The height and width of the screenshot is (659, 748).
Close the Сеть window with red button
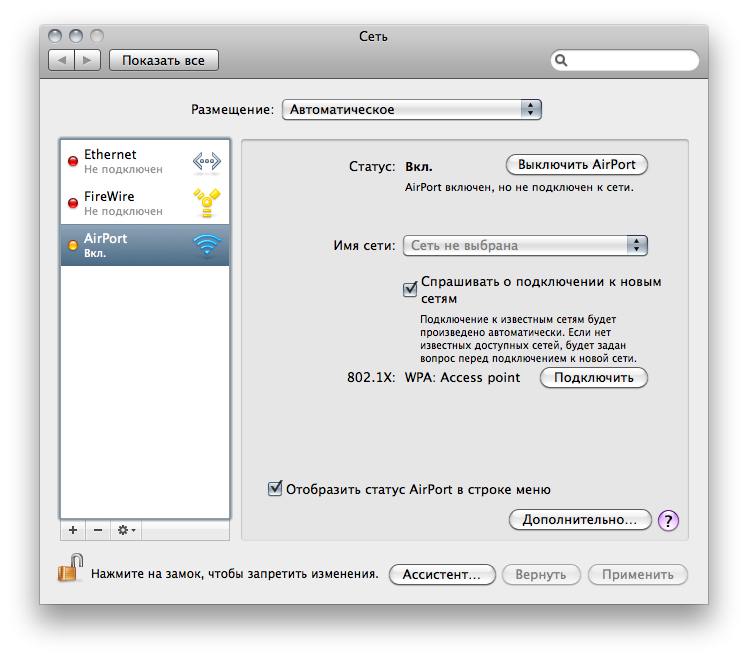click(55, 36)
